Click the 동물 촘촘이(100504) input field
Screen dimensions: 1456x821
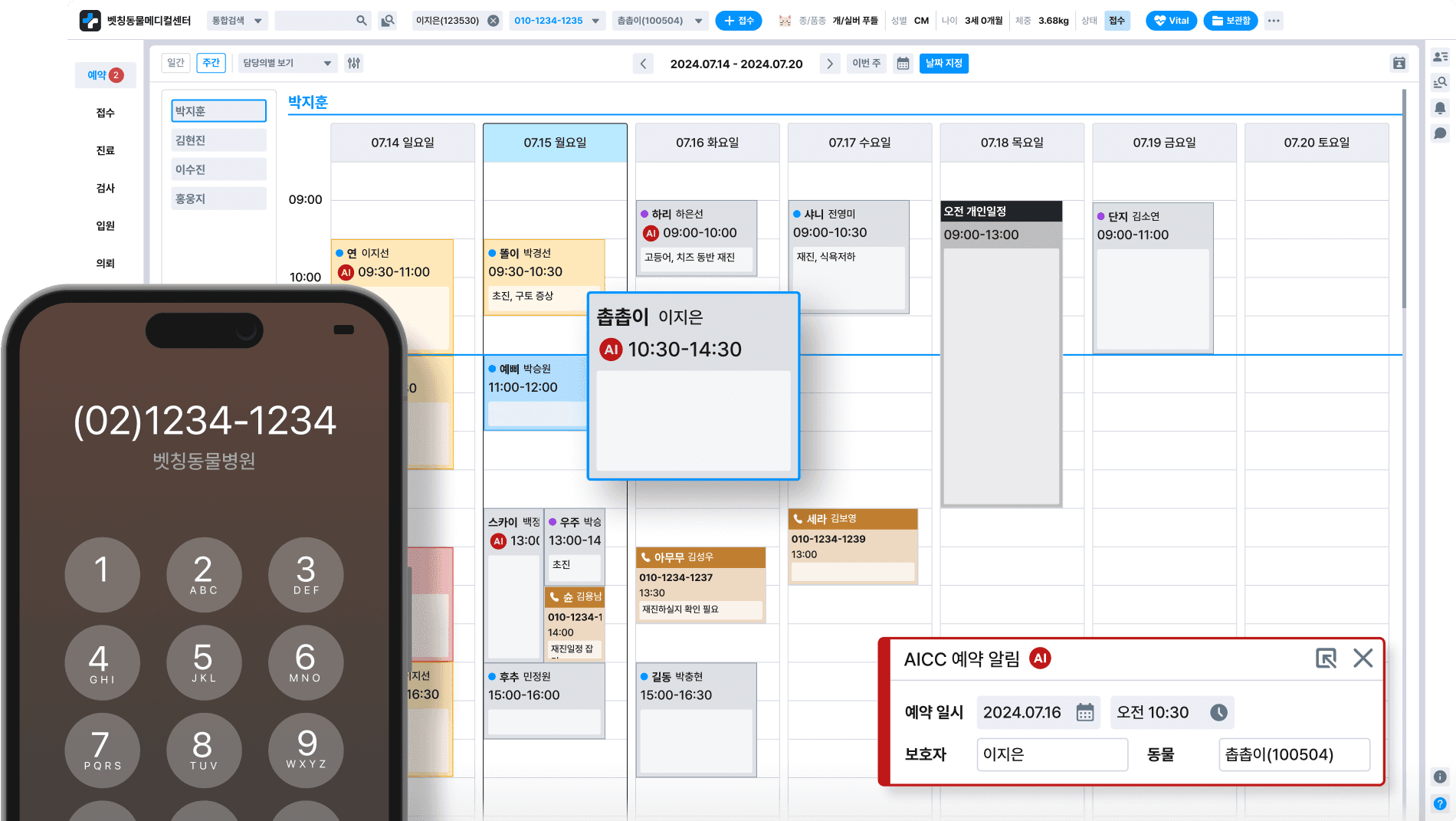[1294, 754]
